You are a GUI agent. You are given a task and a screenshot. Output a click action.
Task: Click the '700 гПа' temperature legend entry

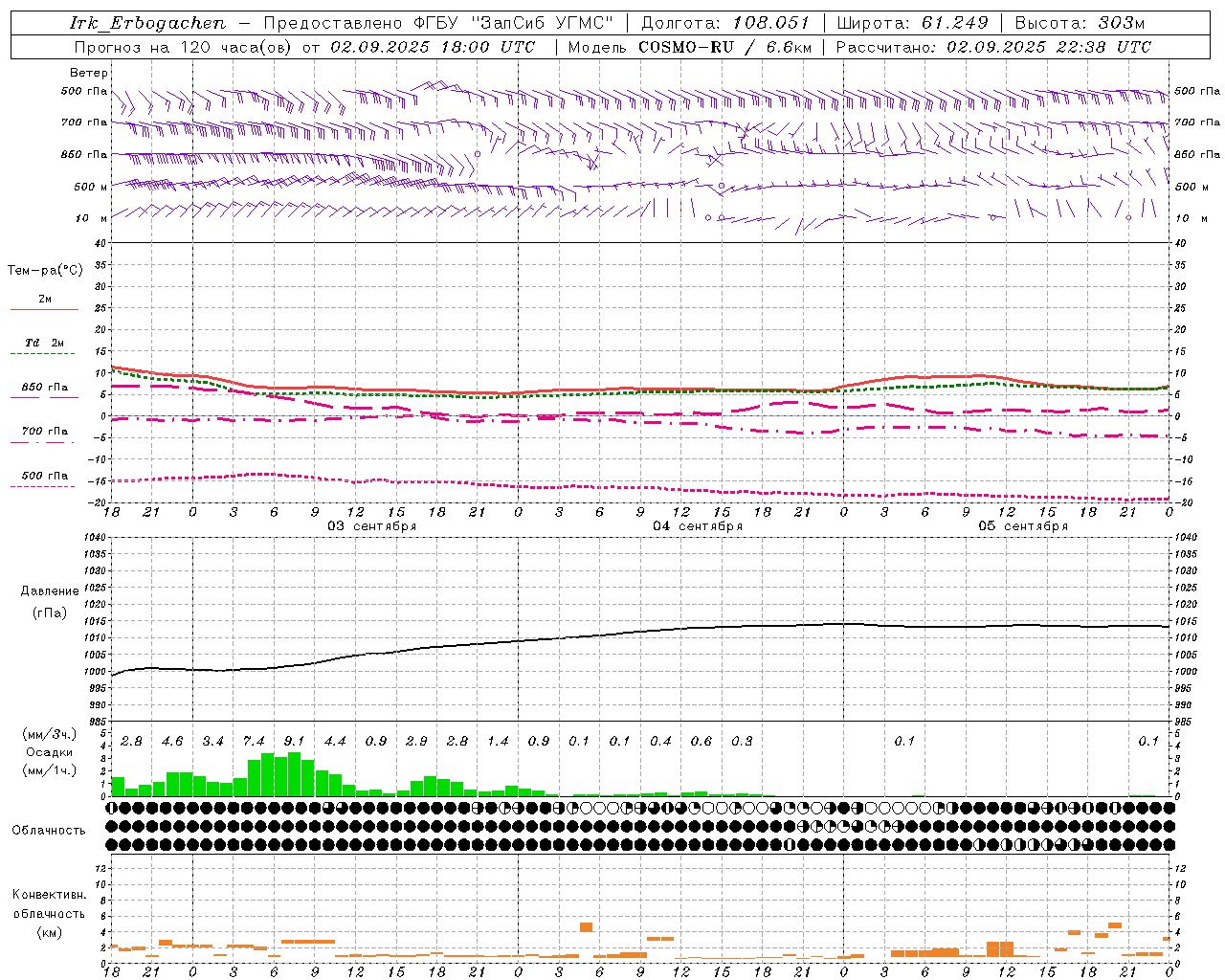(x=45, y=432)
